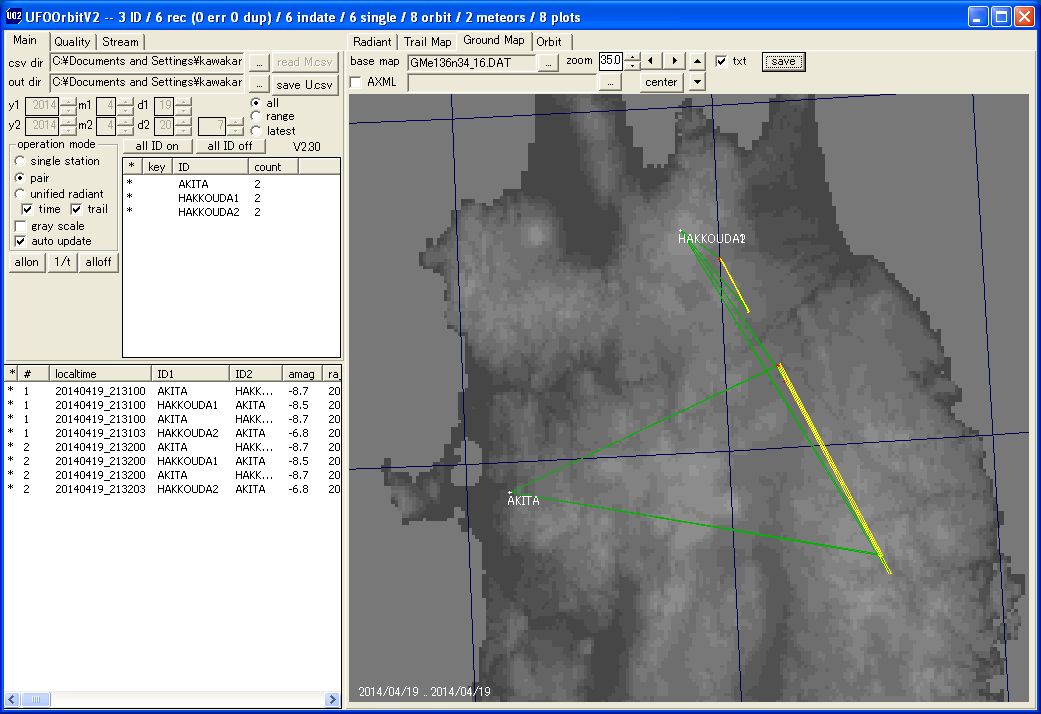
Task: Select the 'range' date radio button
Action: point(256,116)
